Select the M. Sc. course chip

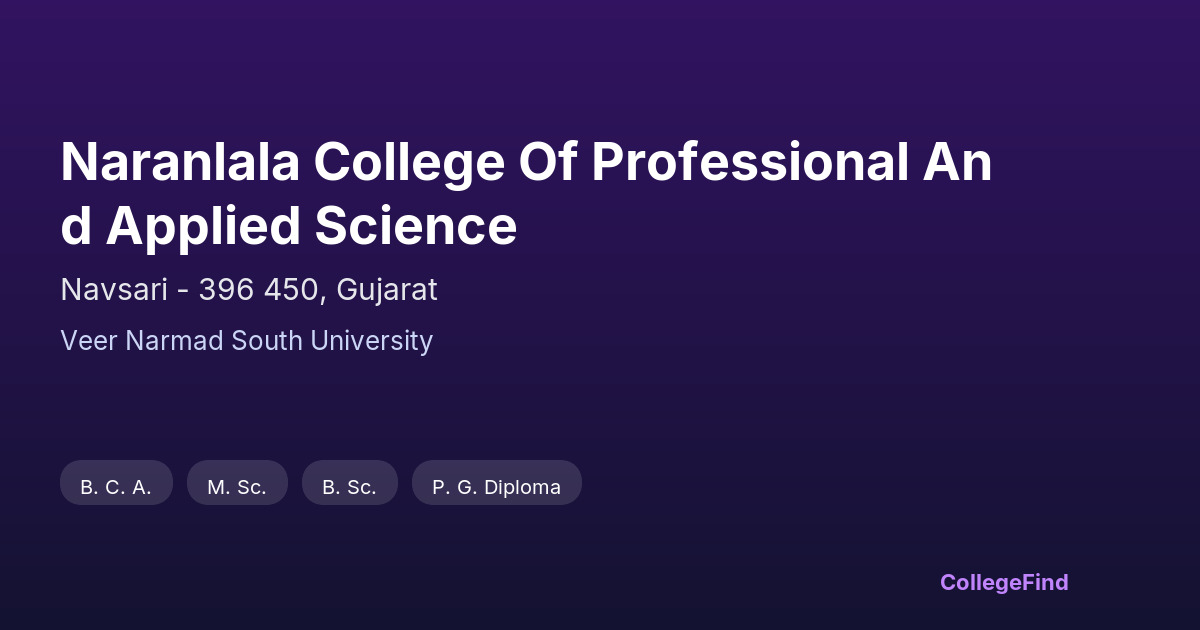(237, 487)
